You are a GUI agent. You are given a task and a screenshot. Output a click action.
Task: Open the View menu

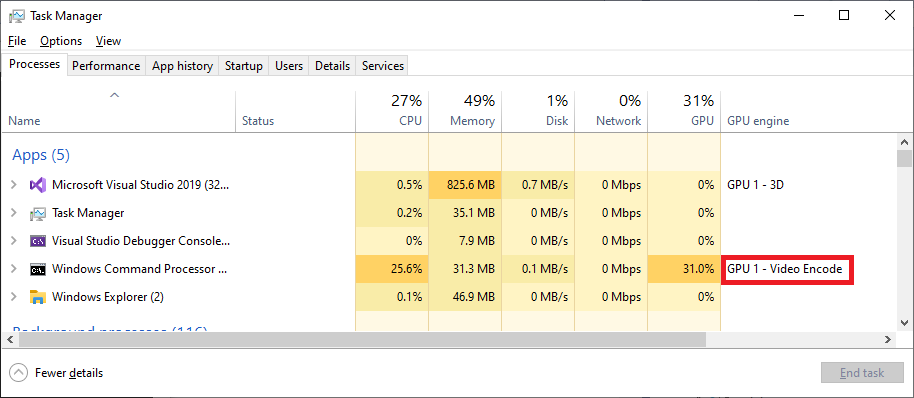pyautogui.click(x=108, y=41)
